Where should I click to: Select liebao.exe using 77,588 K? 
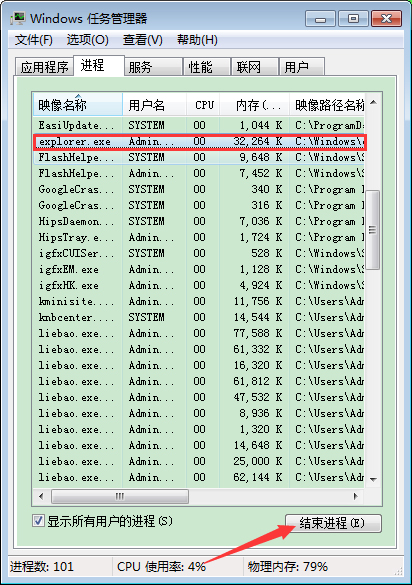[x=199, y=333]
